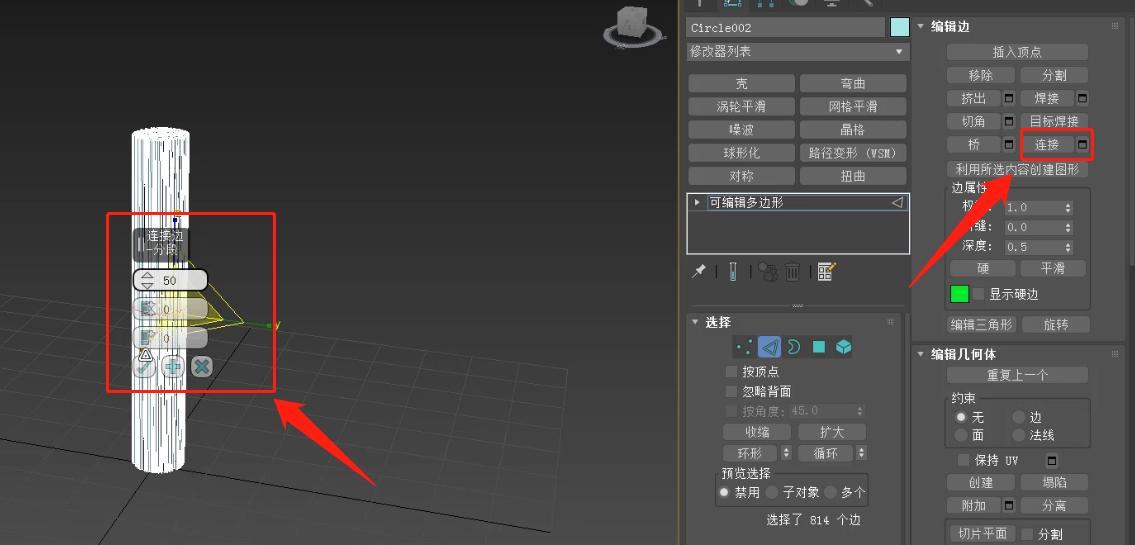Confirm the connect edges caddy with checkmark

coord(145,367)
